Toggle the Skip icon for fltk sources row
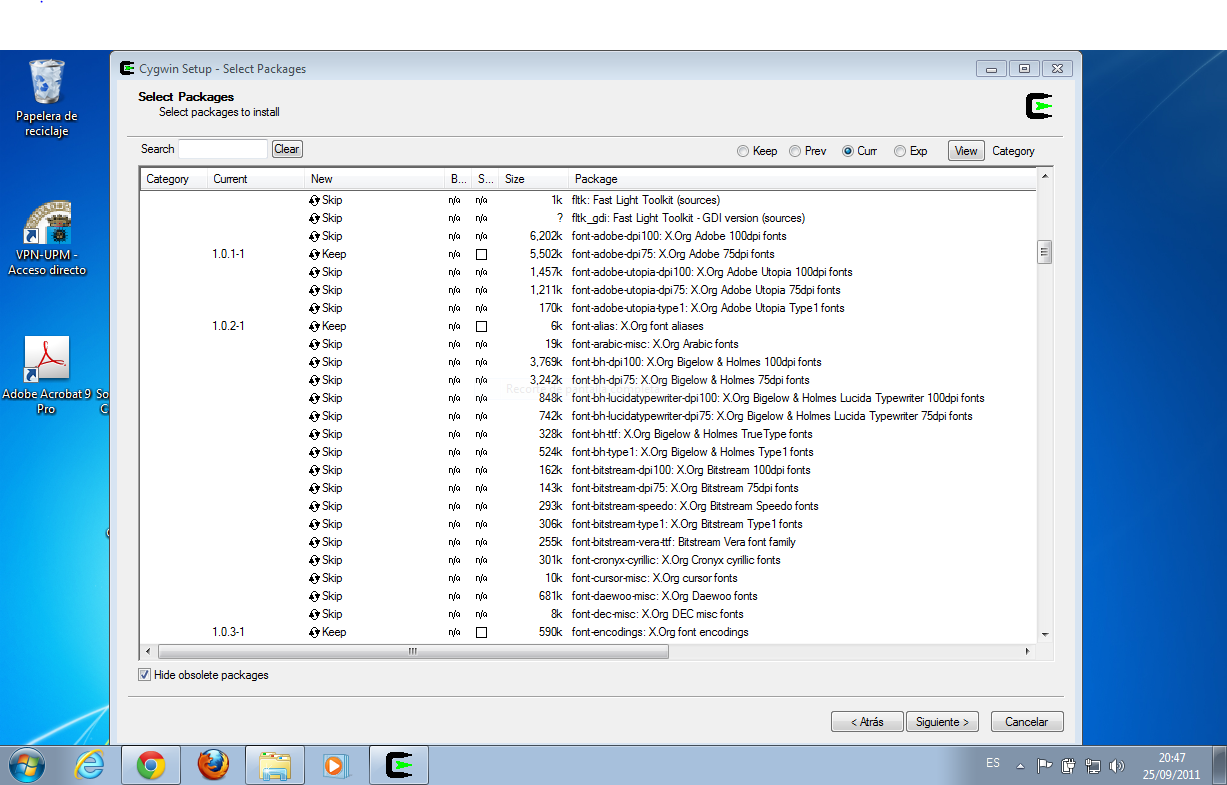This screenshot has height=785, width=1227. [315, 200]
